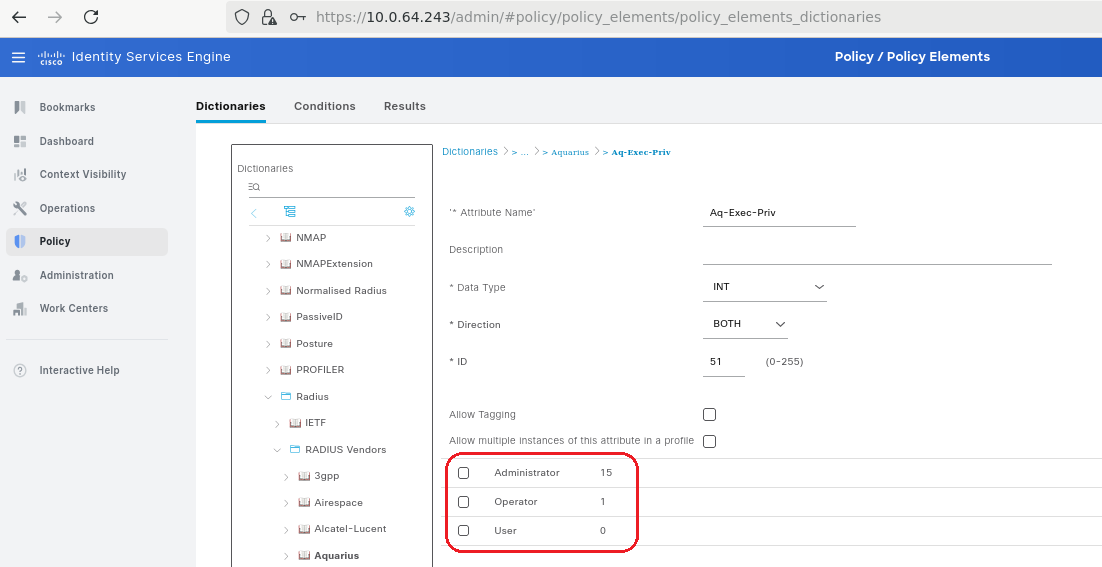1102x567 pixels.
Task: Switch to the Conditions tab
Action: coord(325,106)
